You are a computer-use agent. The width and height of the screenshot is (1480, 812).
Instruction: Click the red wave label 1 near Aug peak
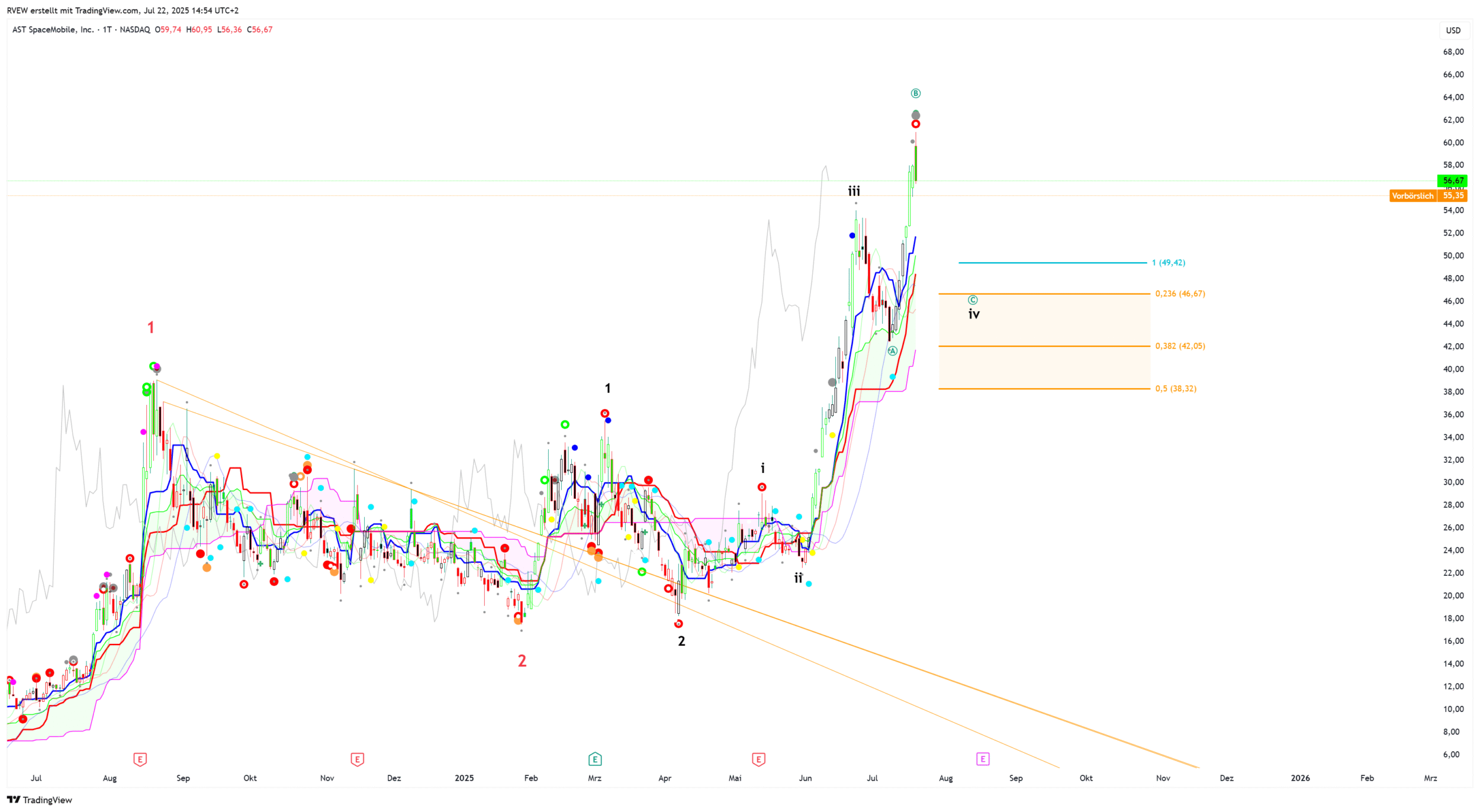pos(151,327)
